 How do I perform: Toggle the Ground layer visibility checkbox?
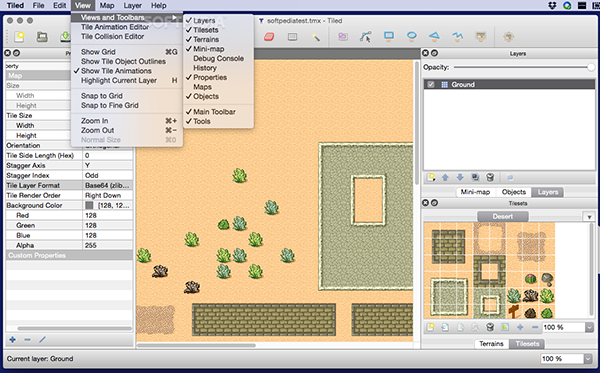coord(431,85)
